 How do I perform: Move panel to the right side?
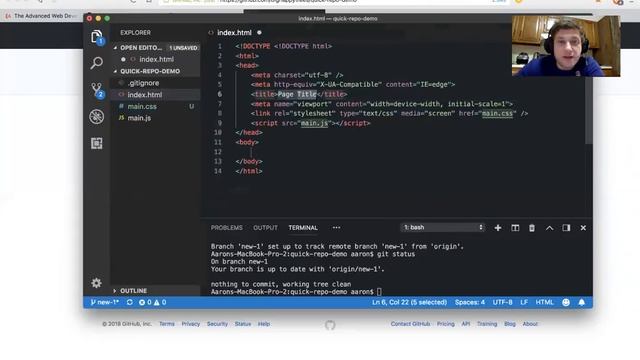coord(566,228)
